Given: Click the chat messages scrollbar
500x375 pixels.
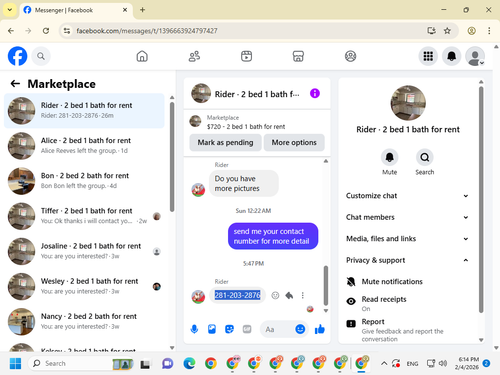Looking at the screenshot, I should click(326, 285).
